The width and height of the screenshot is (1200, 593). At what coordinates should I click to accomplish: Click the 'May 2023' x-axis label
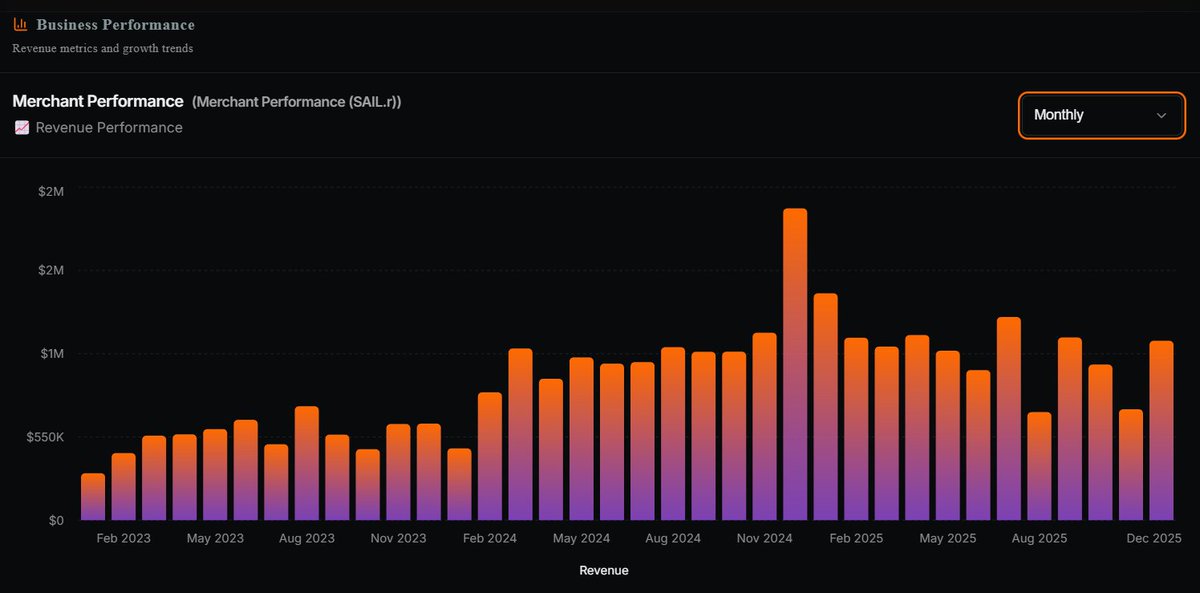[x=215, y=539]
